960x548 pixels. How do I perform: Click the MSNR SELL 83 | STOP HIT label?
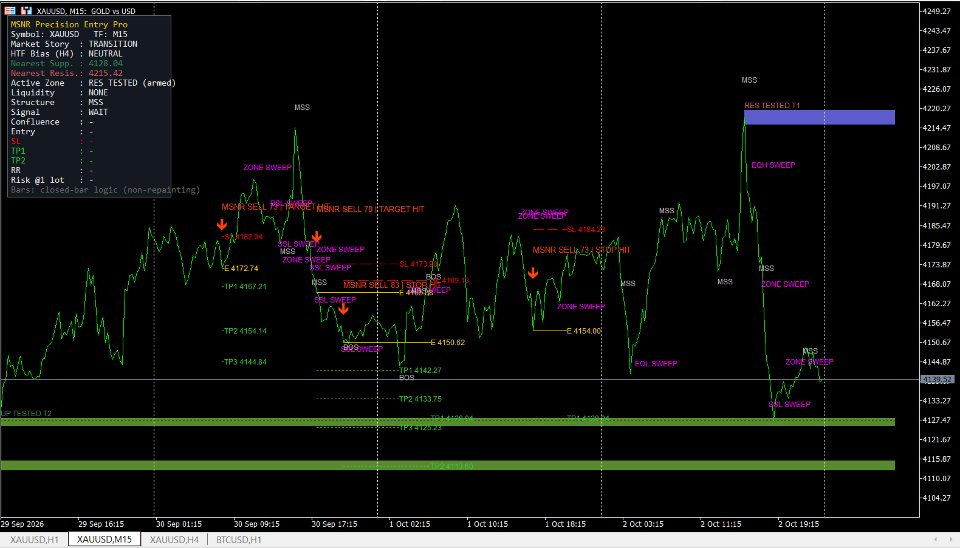(x=391, y=285)
